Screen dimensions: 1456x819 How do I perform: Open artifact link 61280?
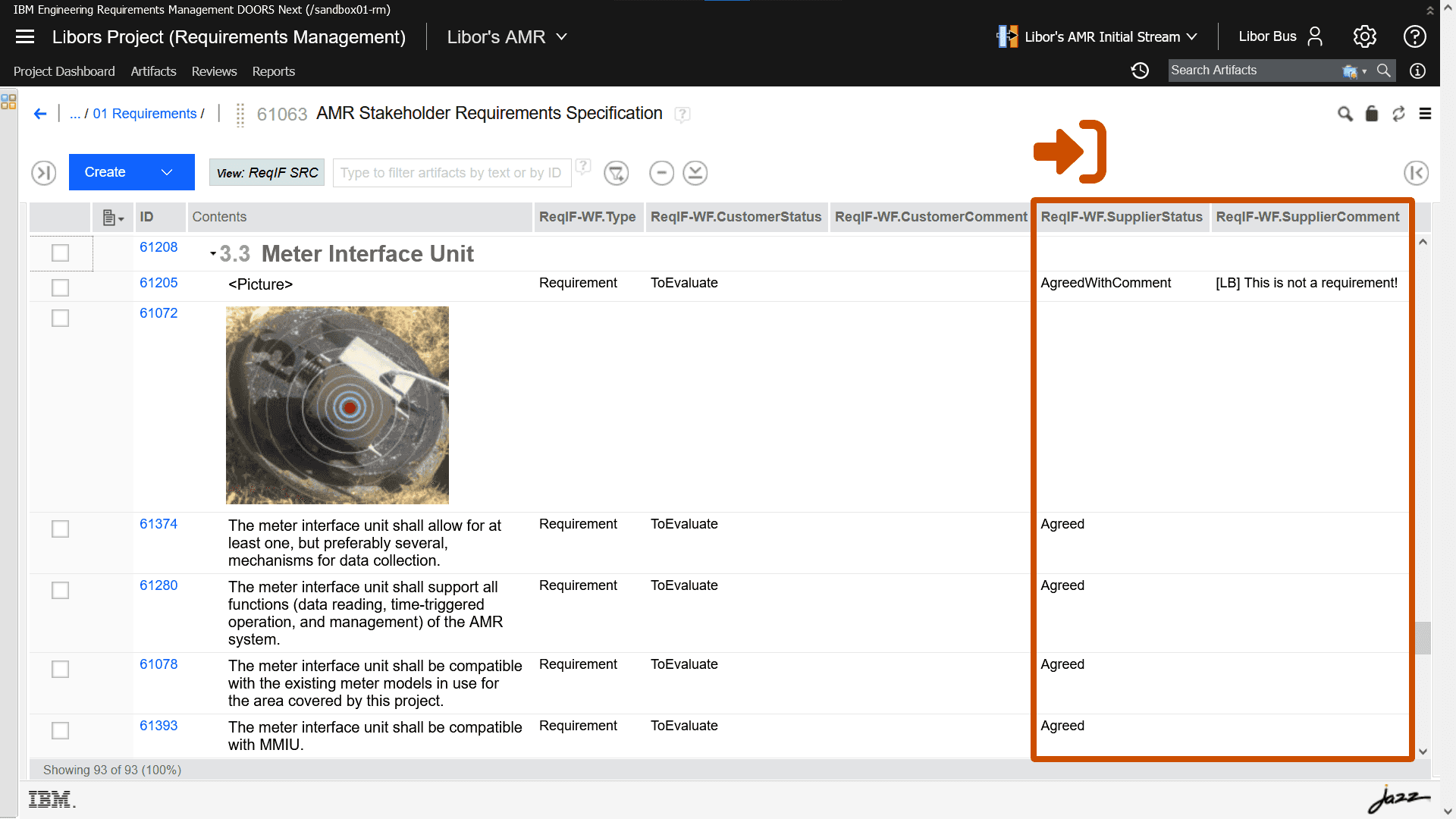click(x=158, y=585)
